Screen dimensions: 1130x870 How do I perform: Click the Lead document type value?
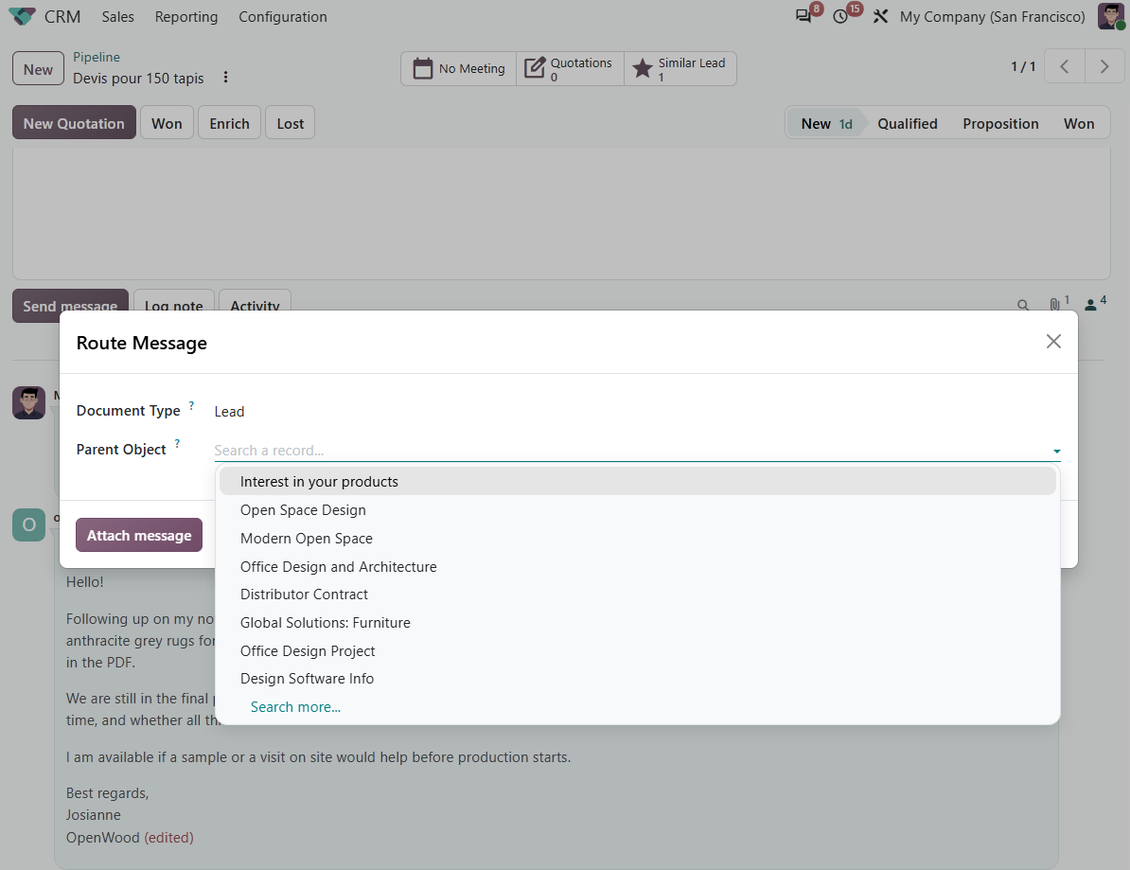[x=229, y=412]
